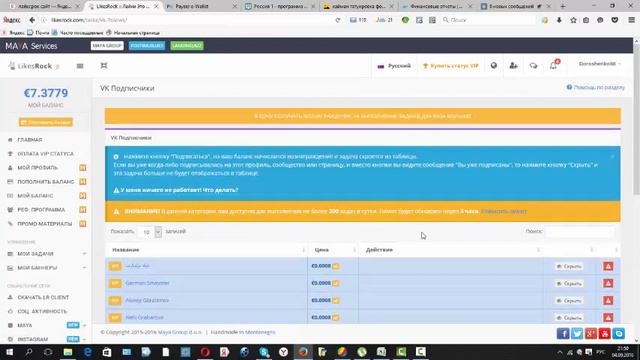Click the red warning icon in Alexey row
The image size is (640, 360).
click(608, 300)
